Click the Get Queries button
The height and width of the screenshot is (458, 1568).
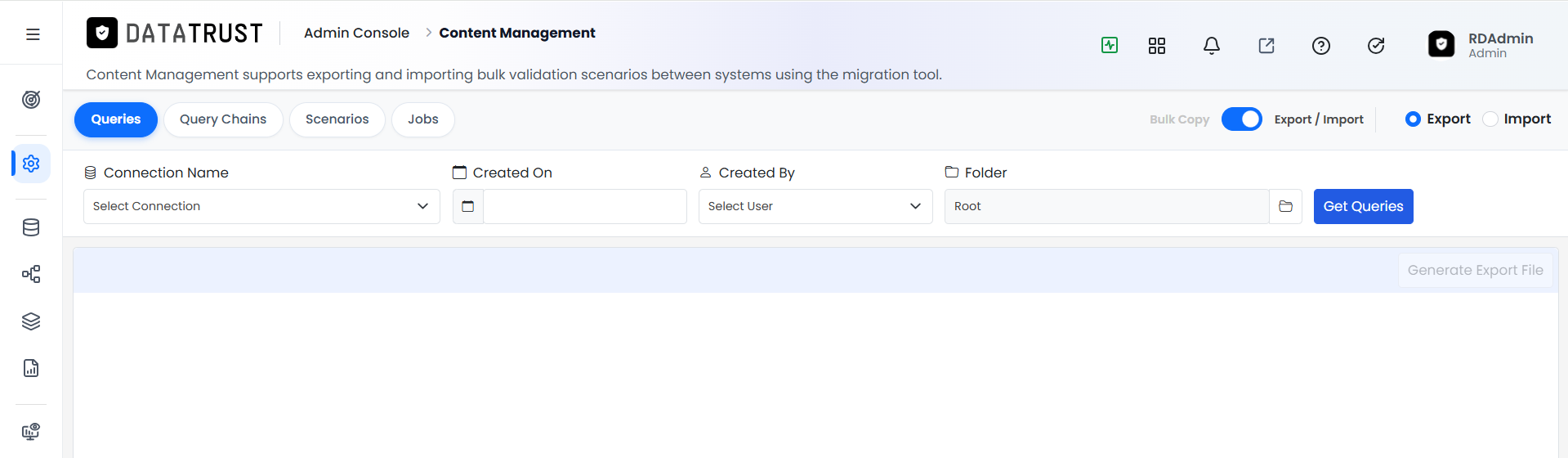[1364, 206]
